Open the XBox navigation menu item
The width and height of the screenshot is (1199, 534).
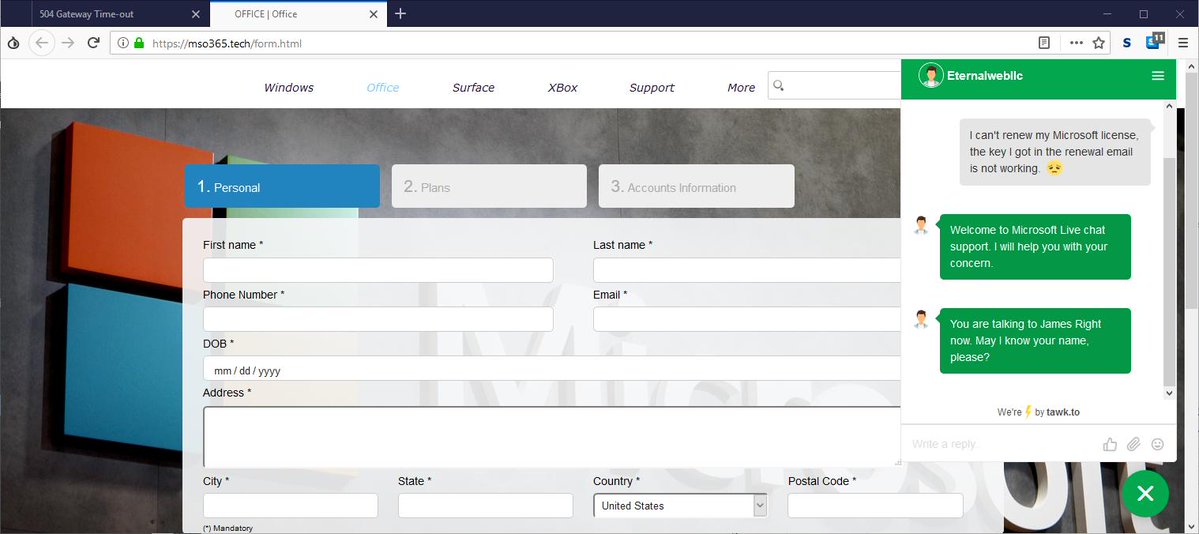562,87
